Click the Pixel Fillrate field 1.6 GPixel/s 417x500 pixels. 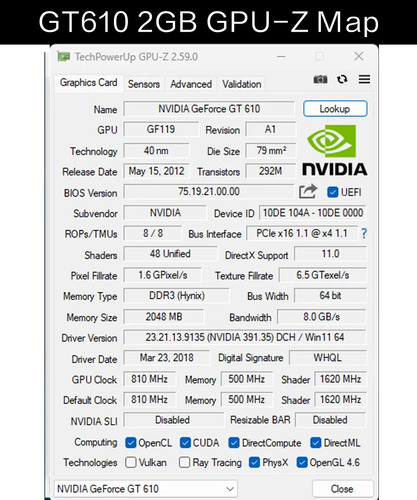click(x=163, y=275)
